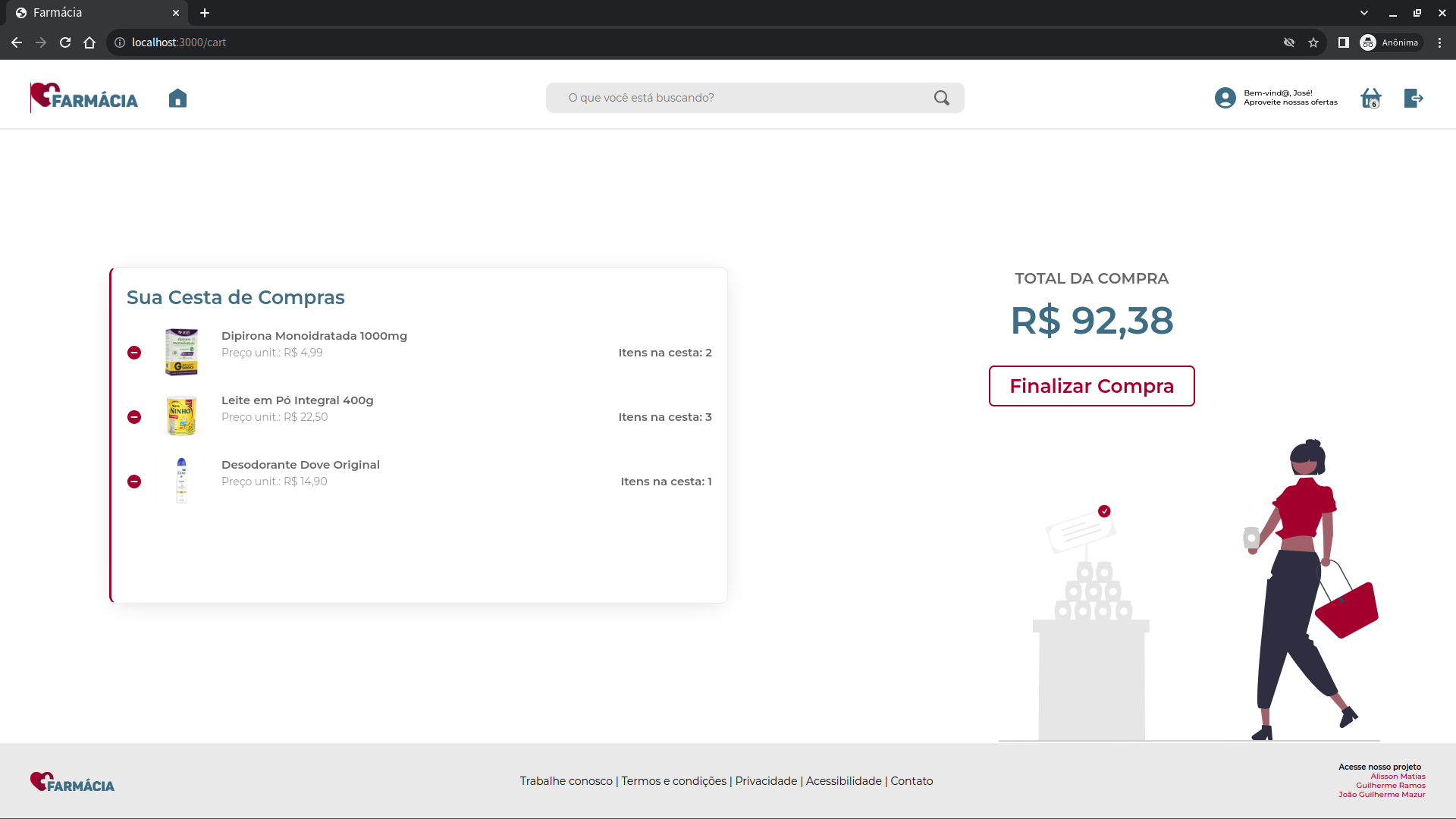Screen dimensions: 1456x819
Task: Click the logout icon in the header
Action: [1413, 98]
